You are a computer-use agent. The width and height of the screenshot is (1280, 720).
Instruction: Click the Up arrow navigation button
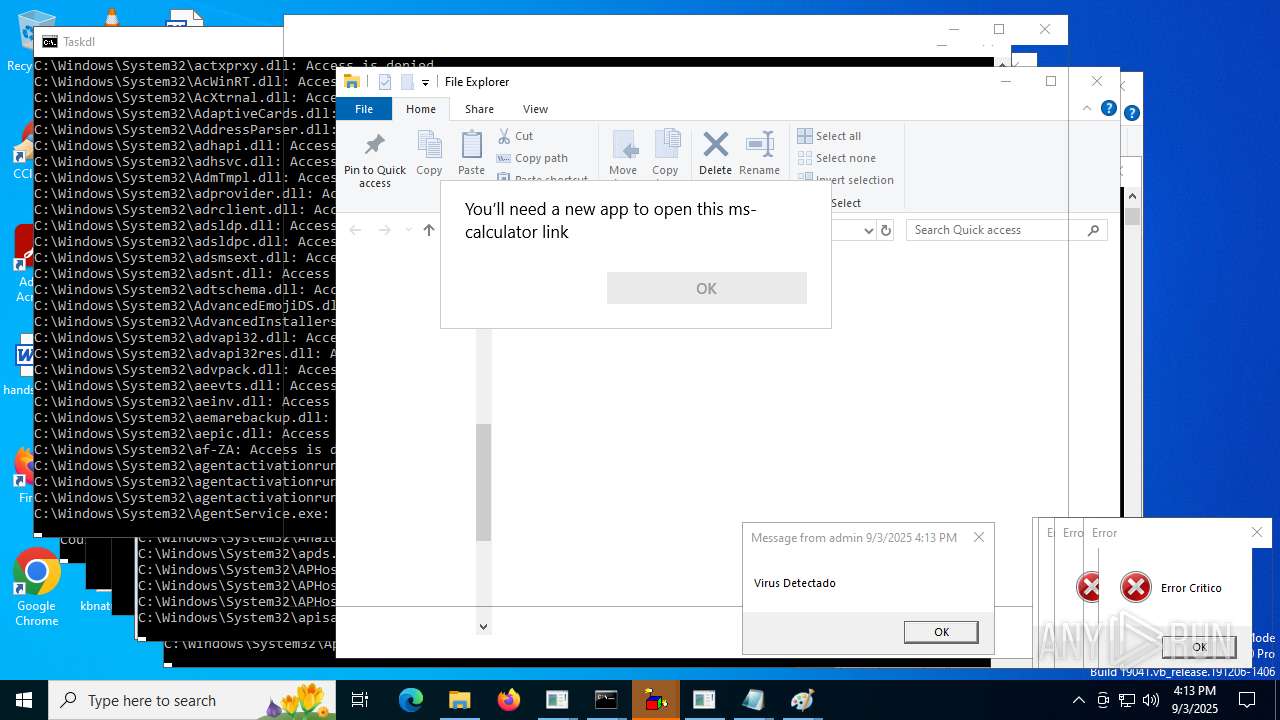point(429,230)
